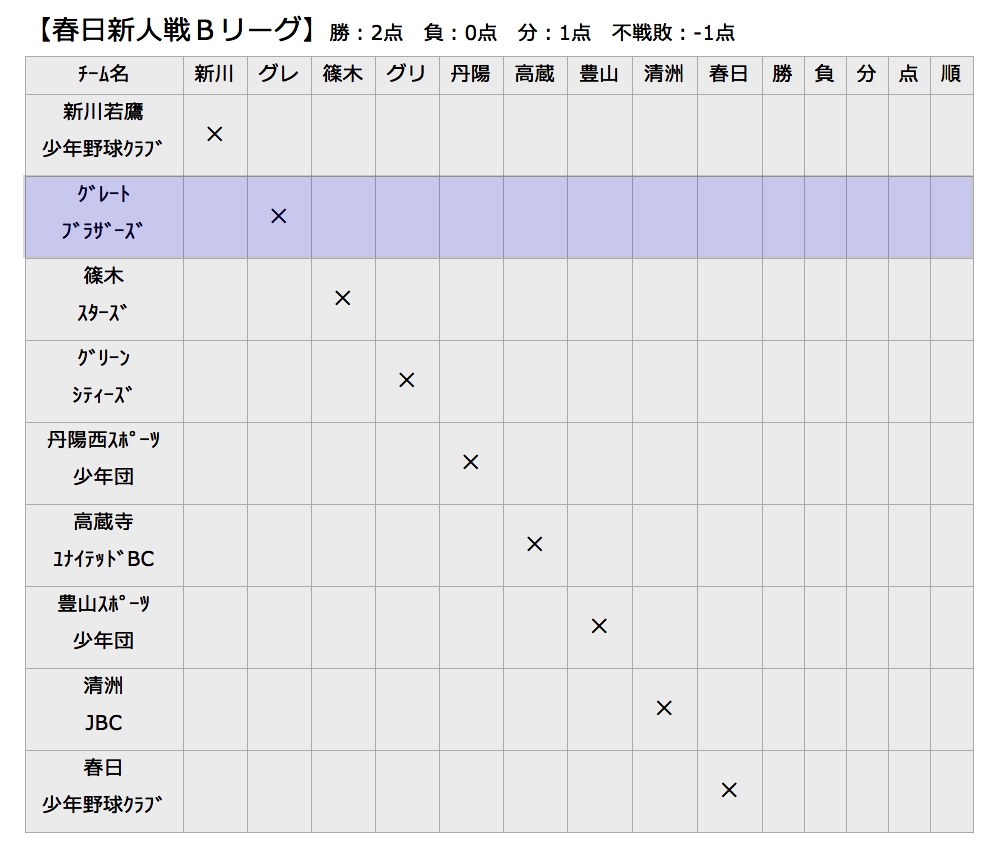Click the グリ column header
Screen dimensions: 1000x862
[x=407, y=75]
